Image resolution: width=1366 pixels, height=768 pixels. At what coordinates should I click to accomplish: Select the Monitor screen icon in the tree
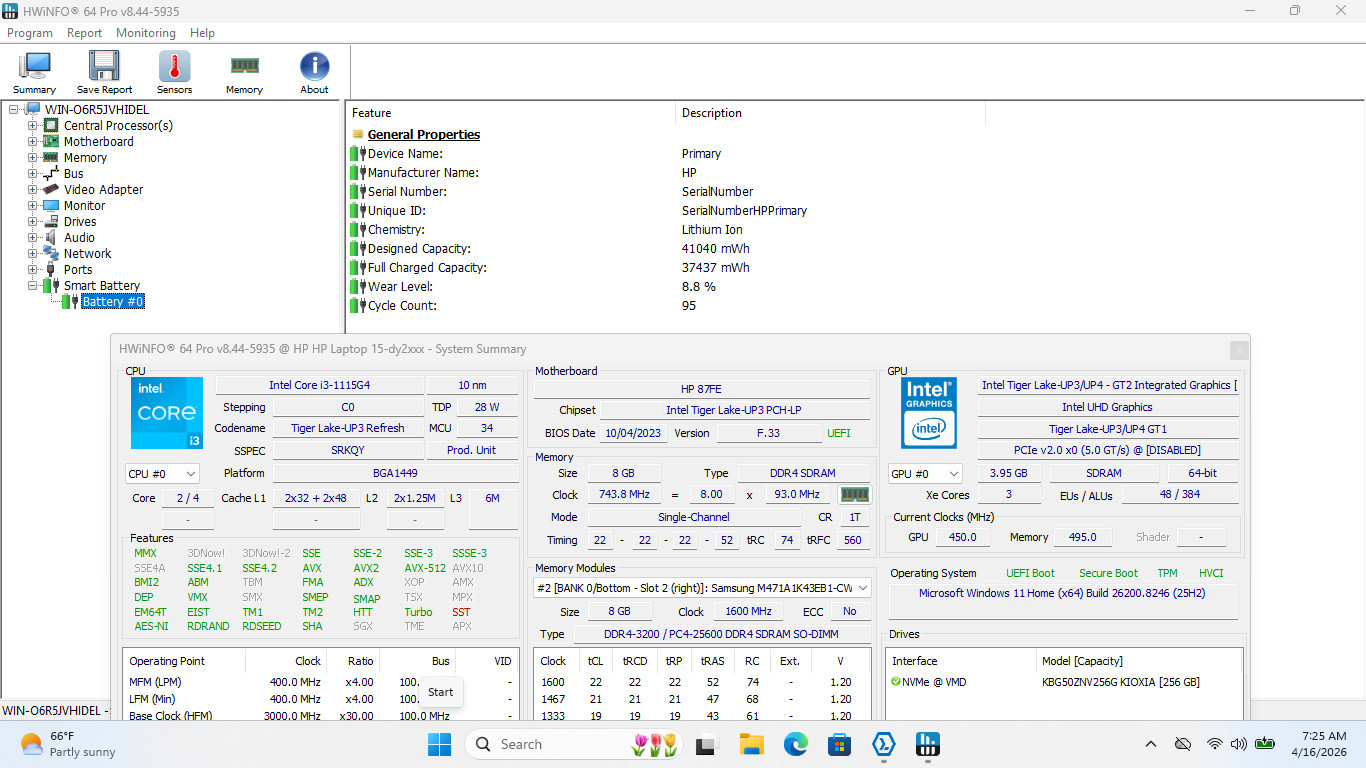coord(51,205)
